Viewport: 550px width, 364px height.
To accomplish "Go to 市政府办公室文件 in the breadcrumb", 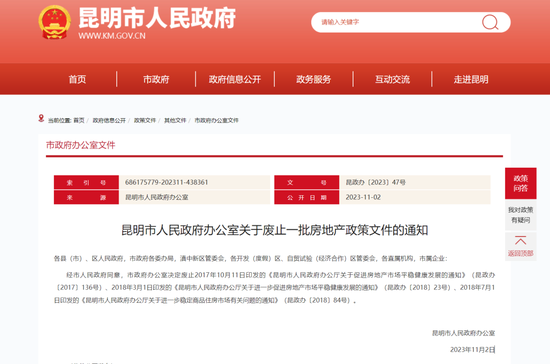I will (216, 120).
